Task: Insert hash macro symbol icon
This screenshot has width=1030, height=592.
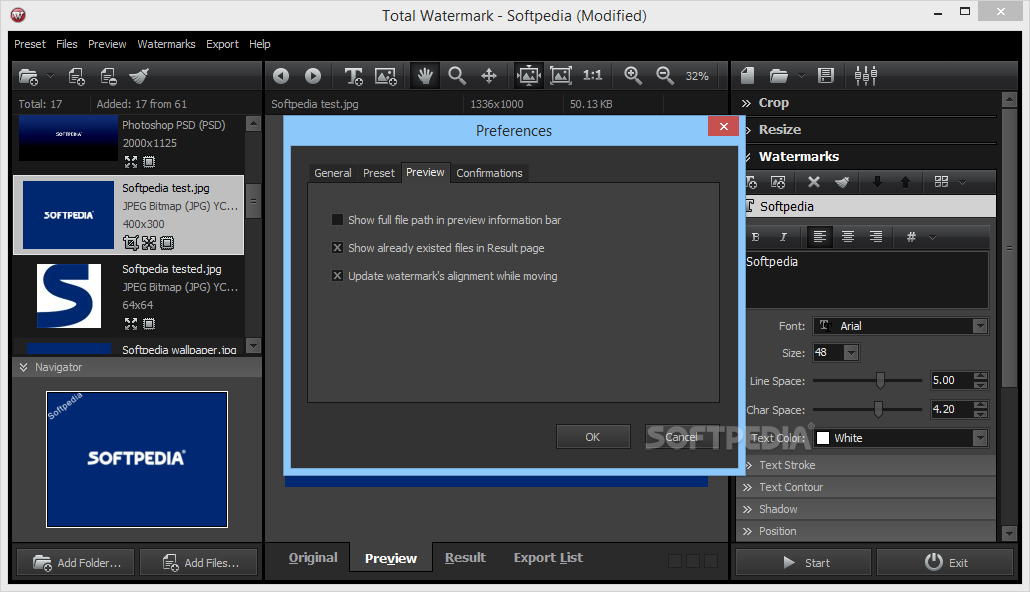Action: click(x=911, y=237)
